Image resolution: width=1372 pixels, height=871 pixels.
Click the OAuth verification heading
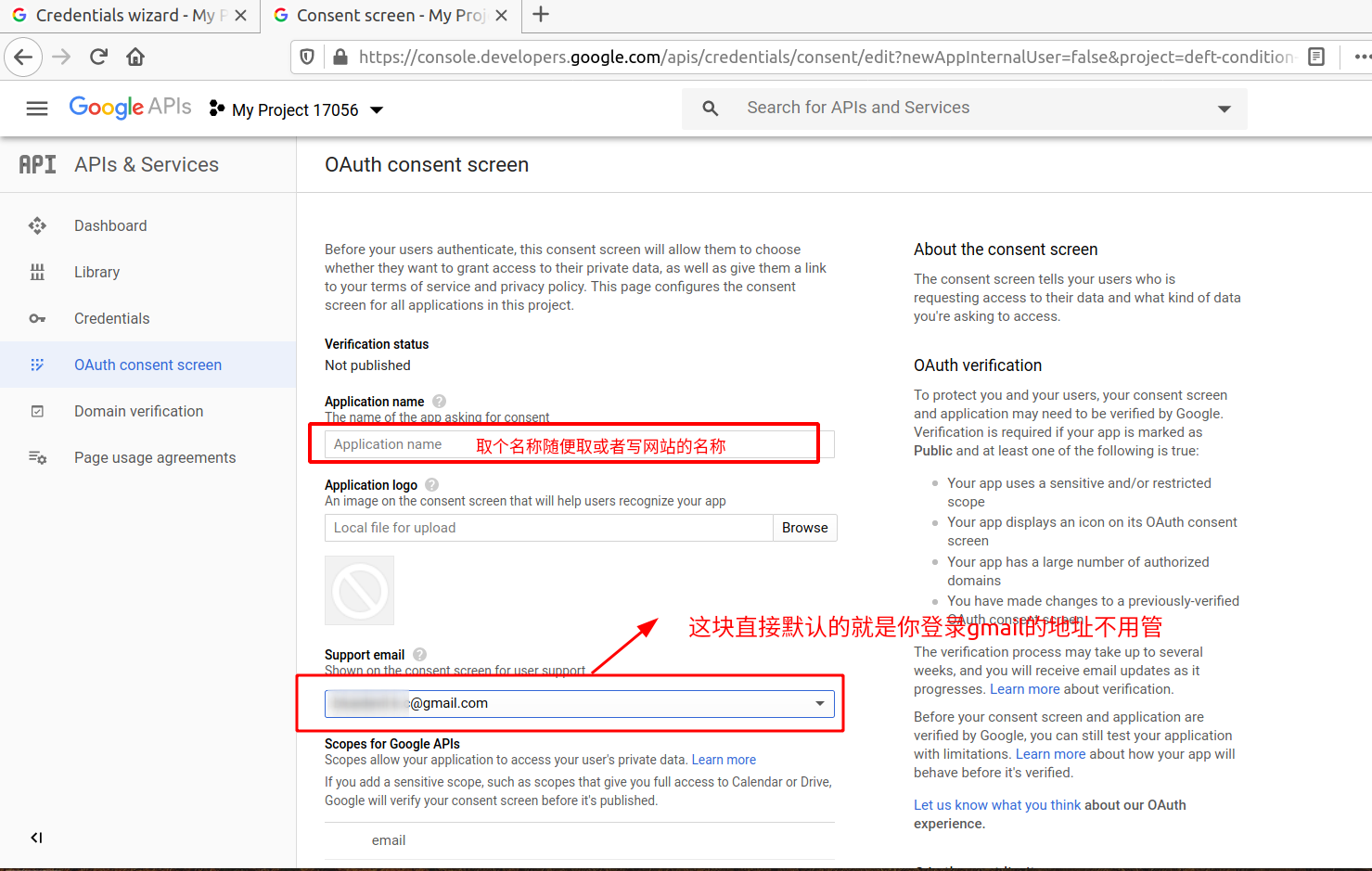click(978, 365)
